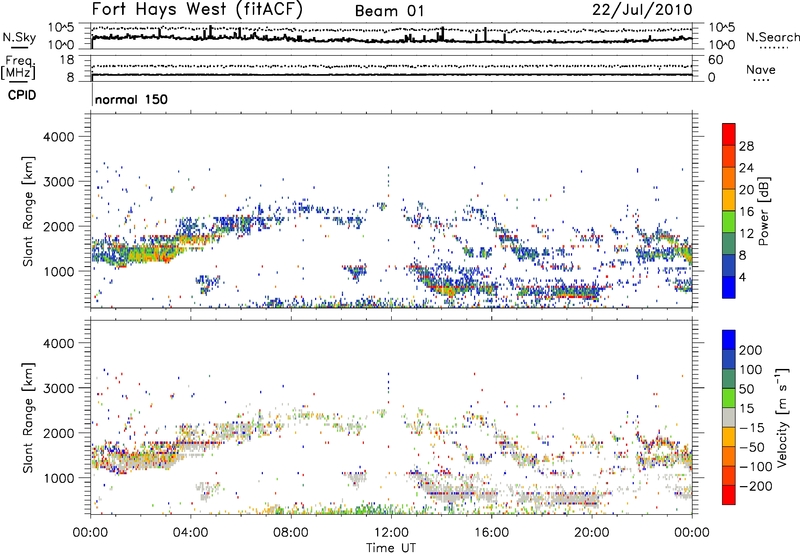This screenshot has height=554, width=800.
Task: Click the 'Freq. [MHz]' label
Action: pos(18,67)
